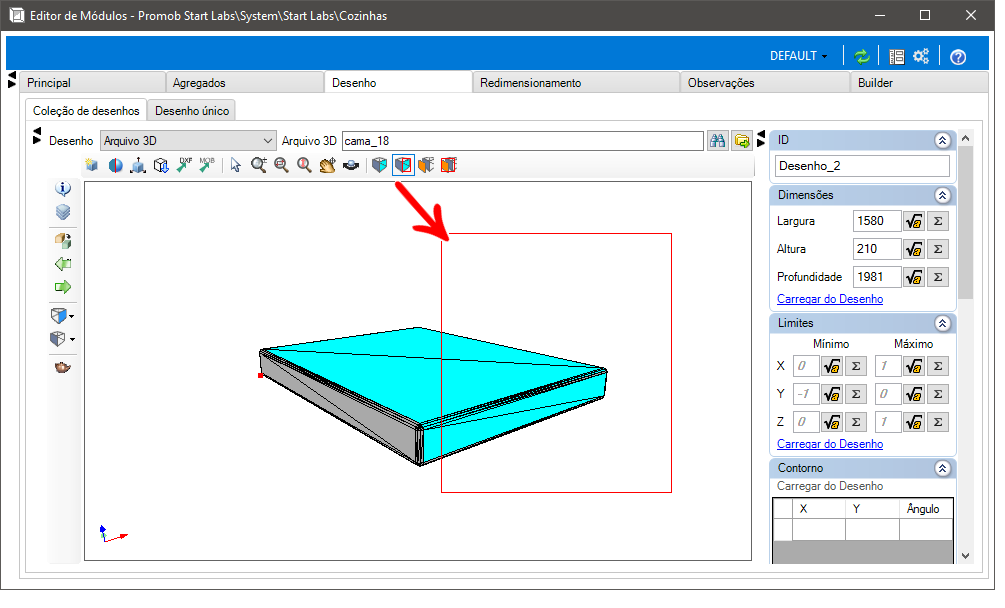
Task: Click the formula button for Largura
Action: click(x=914, y=221)
